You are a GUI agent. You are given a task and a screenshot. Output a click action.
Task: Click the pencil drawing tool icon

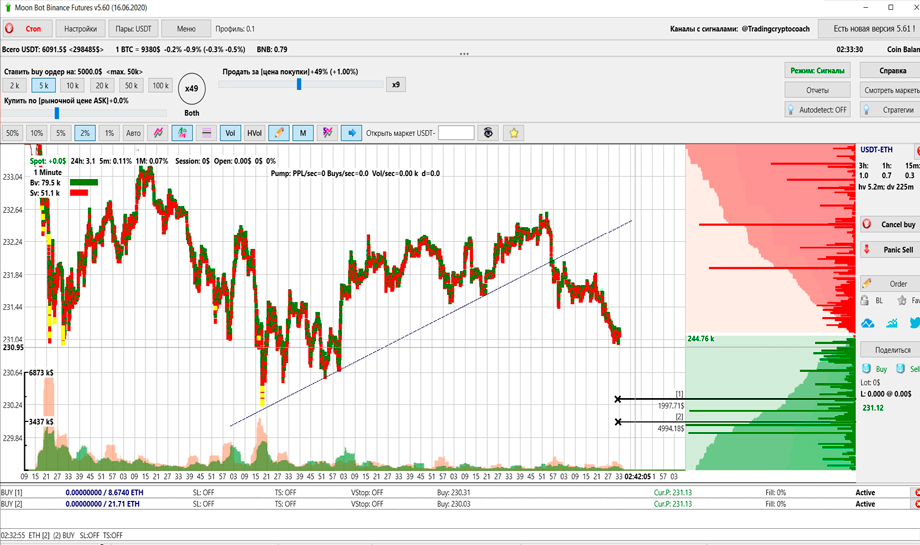(279, 132)
